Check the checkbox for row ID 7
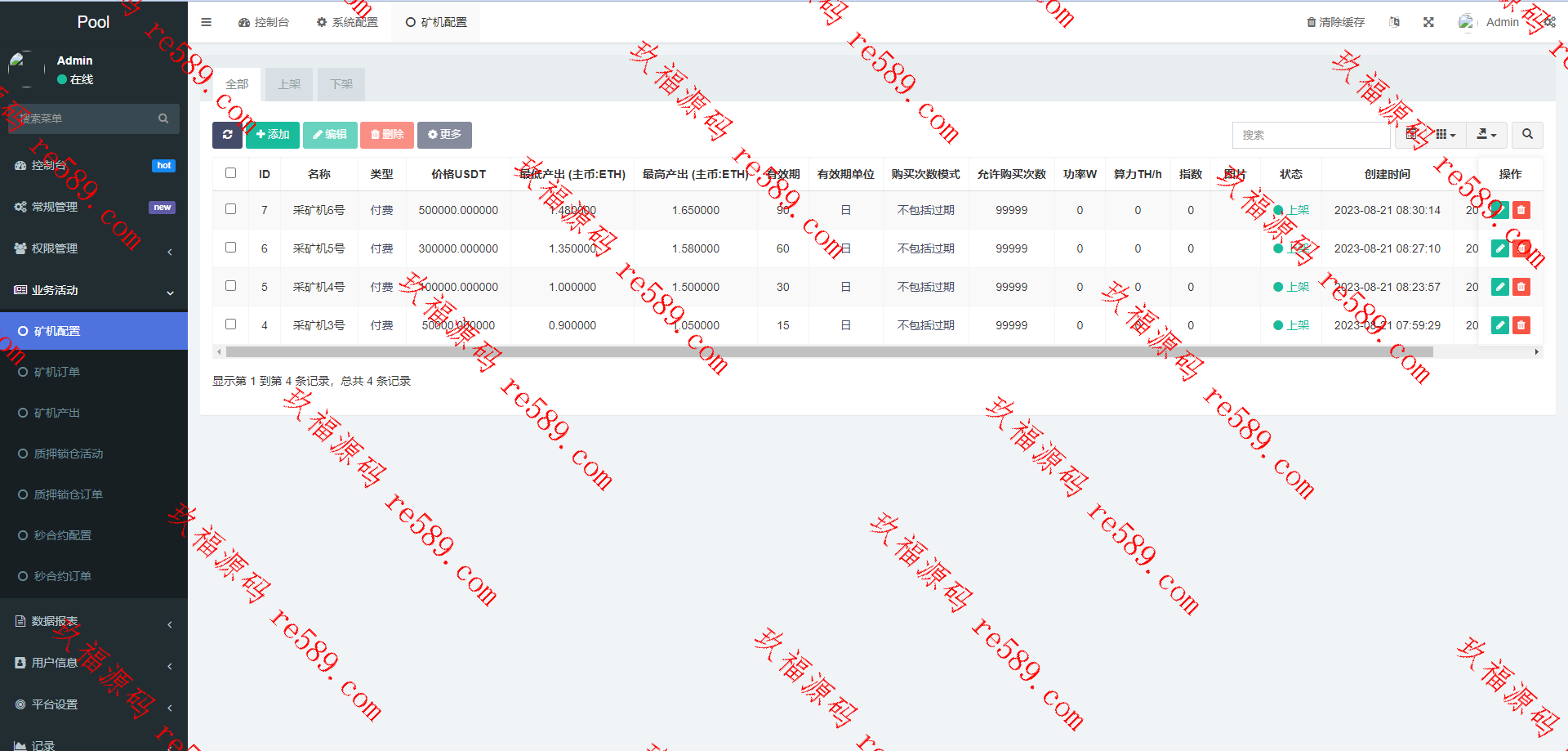Screen dimensions: 1568x751 [230, 209]
